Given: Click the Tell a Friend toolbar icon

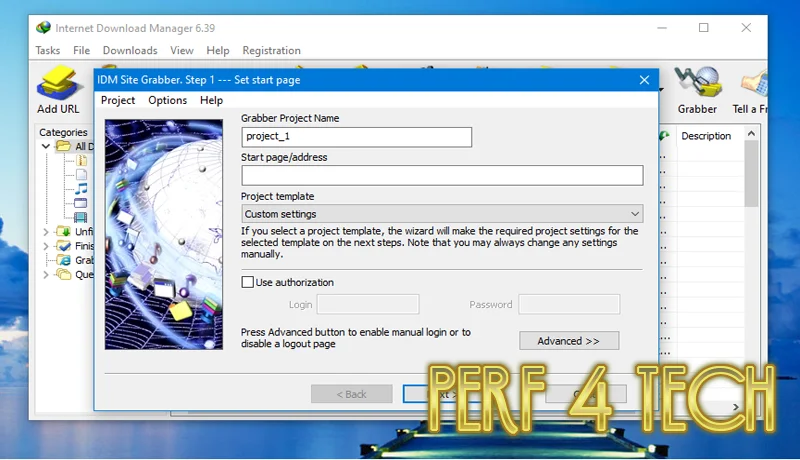Looking at the screenshot, I should coord(754,88).
